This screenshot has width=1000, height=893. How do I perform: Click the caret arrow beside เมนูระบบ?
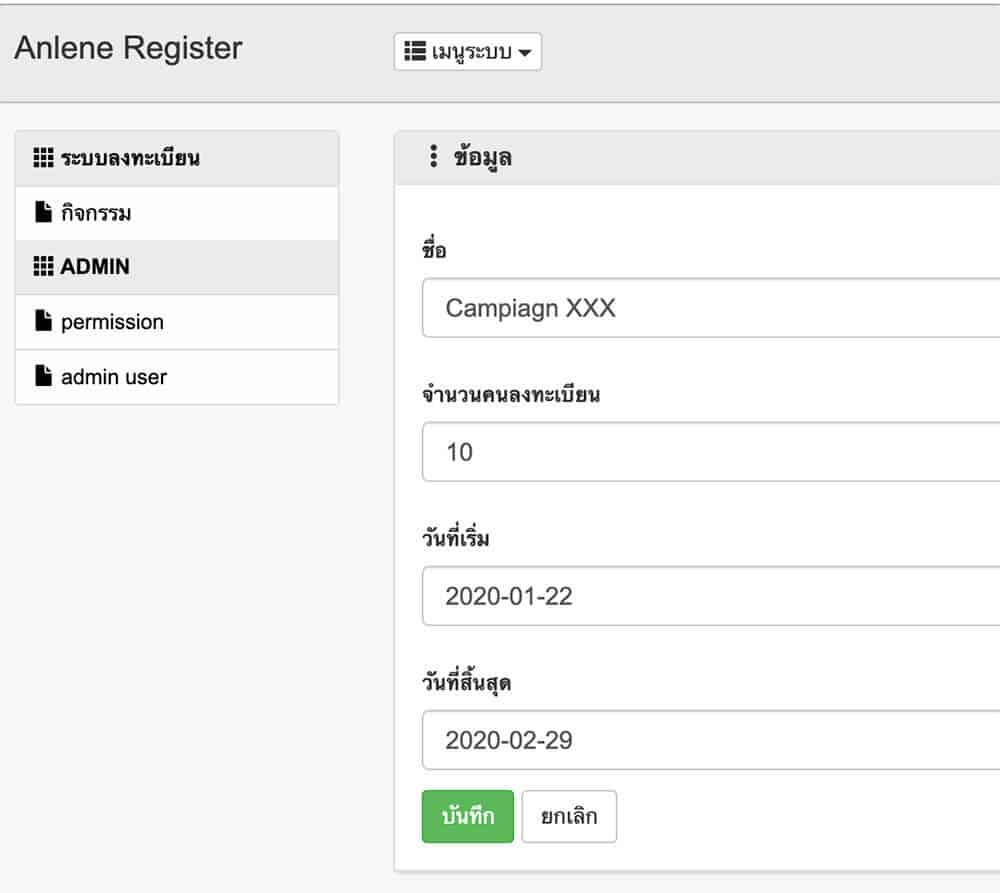(524, 52)
